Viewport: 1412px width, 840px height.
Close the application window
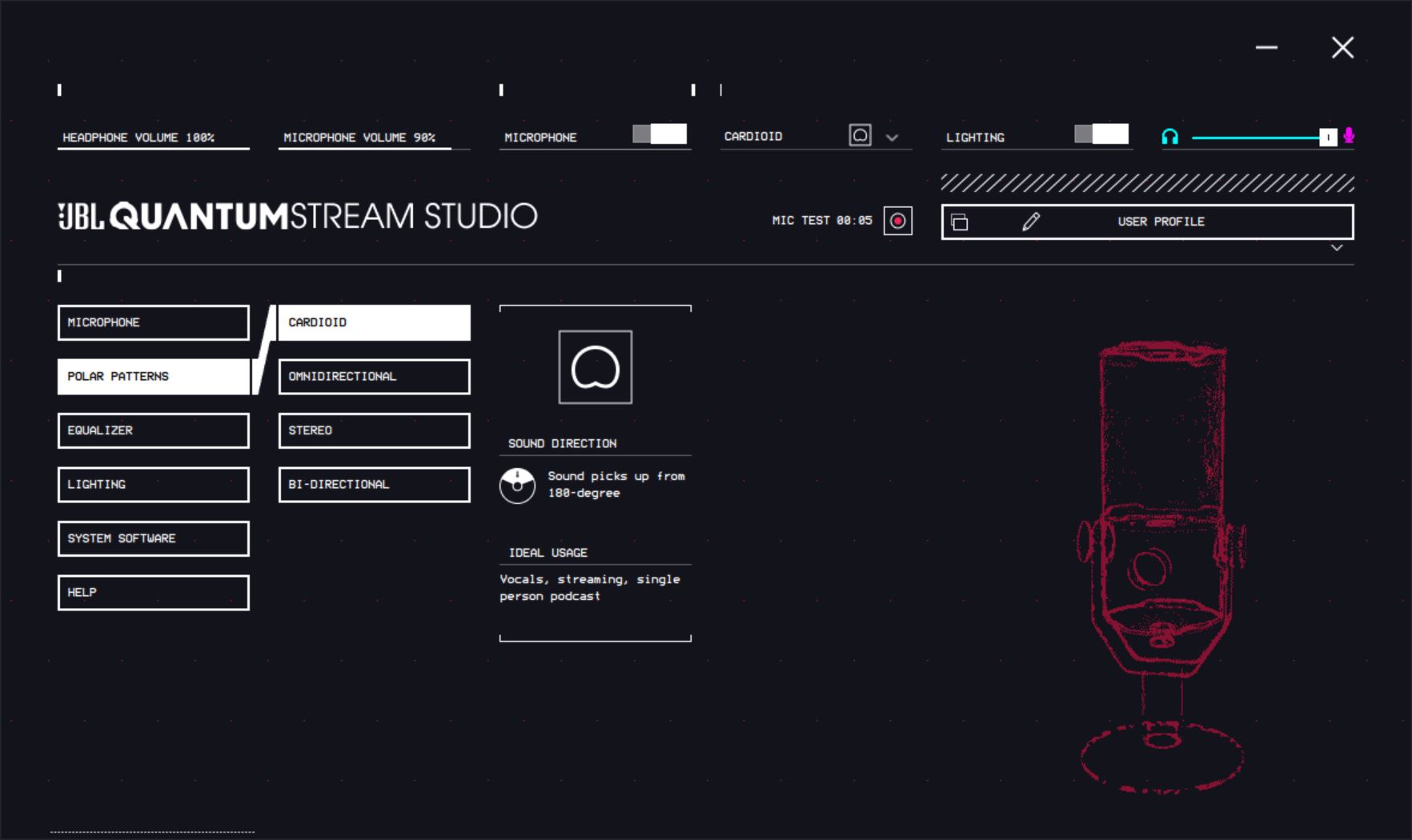[1342, 48]
